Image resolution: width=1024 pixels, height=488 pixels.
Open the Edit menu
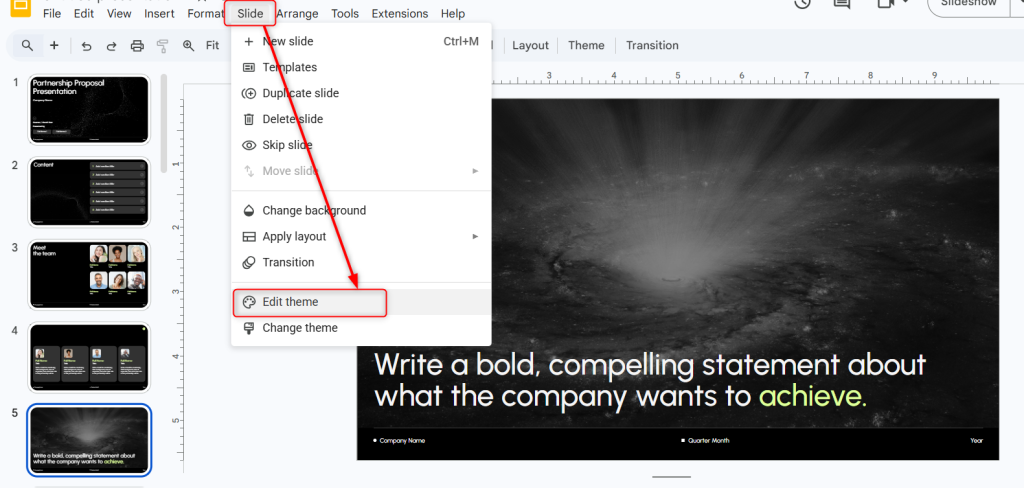pos(84,13)
